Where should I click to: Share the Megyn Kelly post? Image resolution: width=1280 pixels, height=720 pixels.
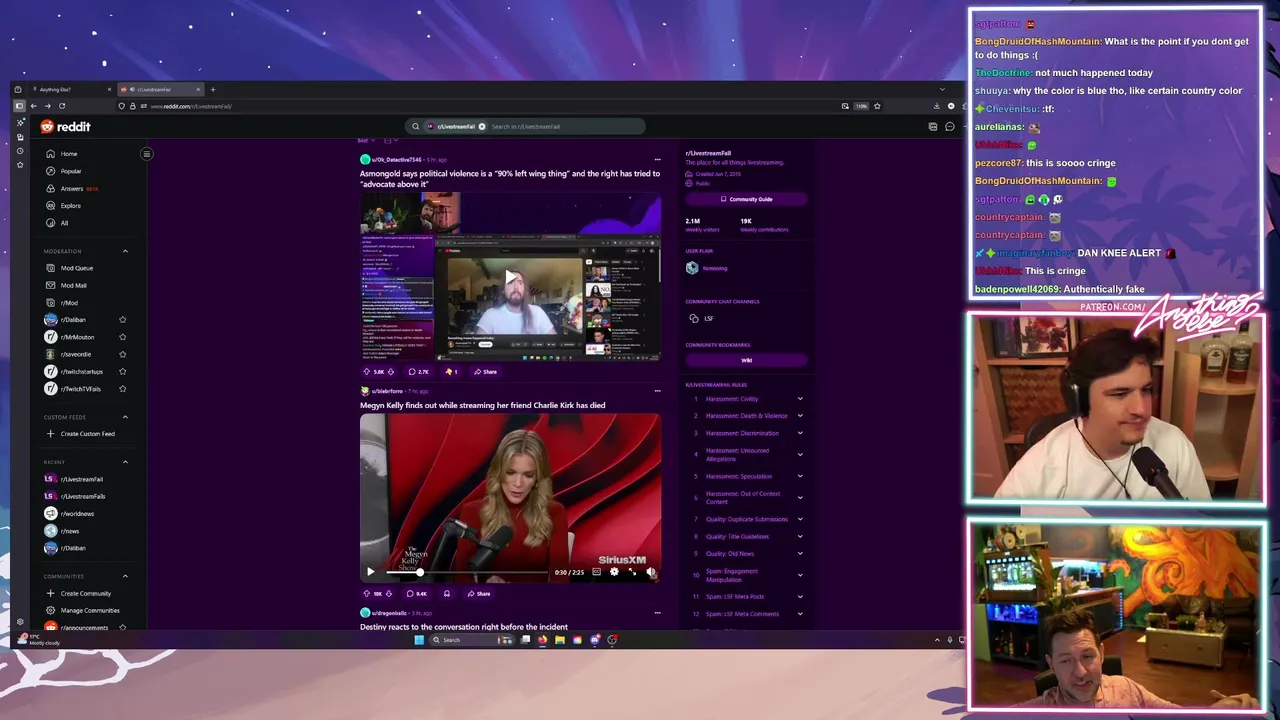click(x=479, y=594)
